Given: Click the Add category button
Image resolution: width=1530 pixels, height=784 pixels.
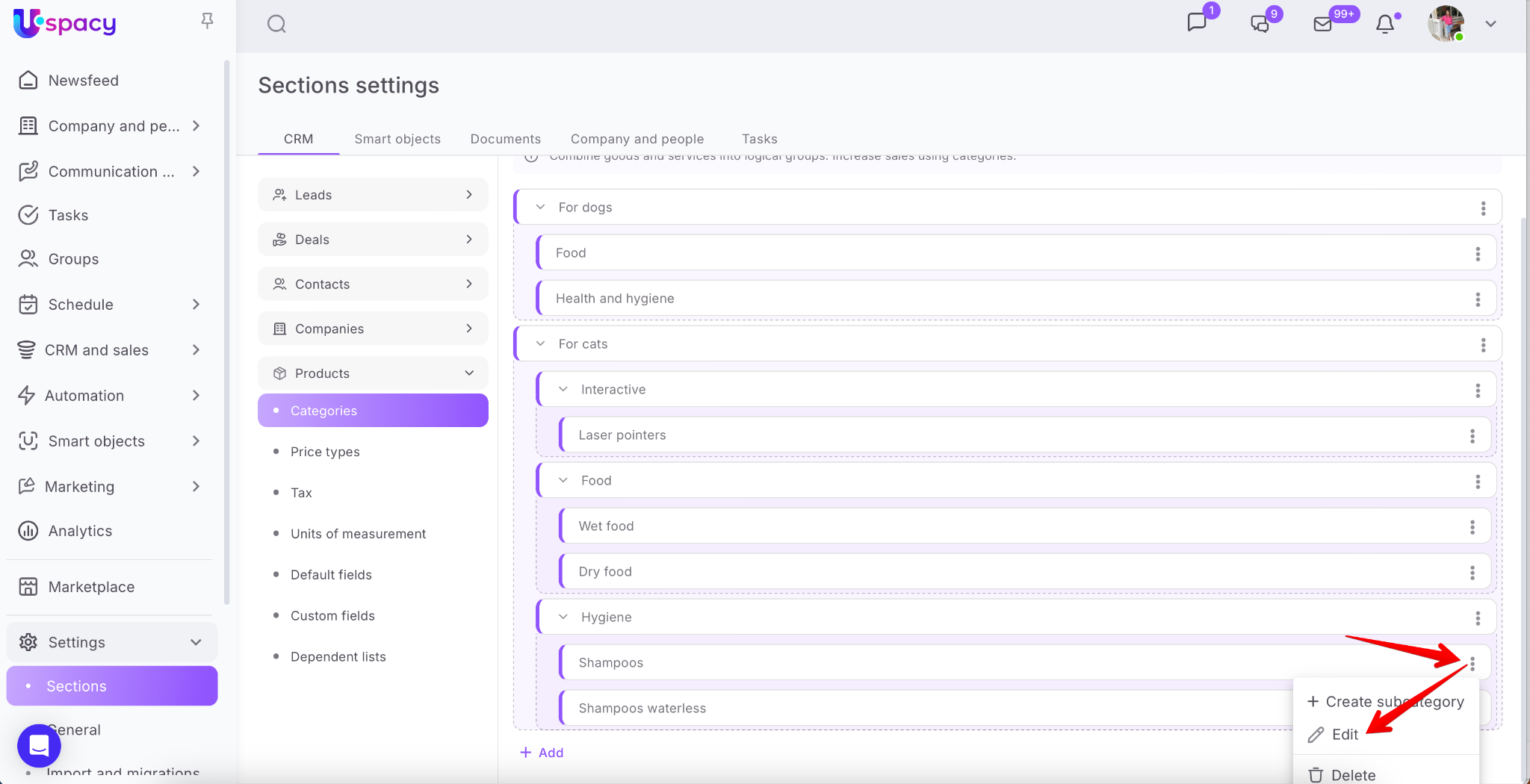Looking at the screenshot, I should pyautogui.click(x=542, y=753).
